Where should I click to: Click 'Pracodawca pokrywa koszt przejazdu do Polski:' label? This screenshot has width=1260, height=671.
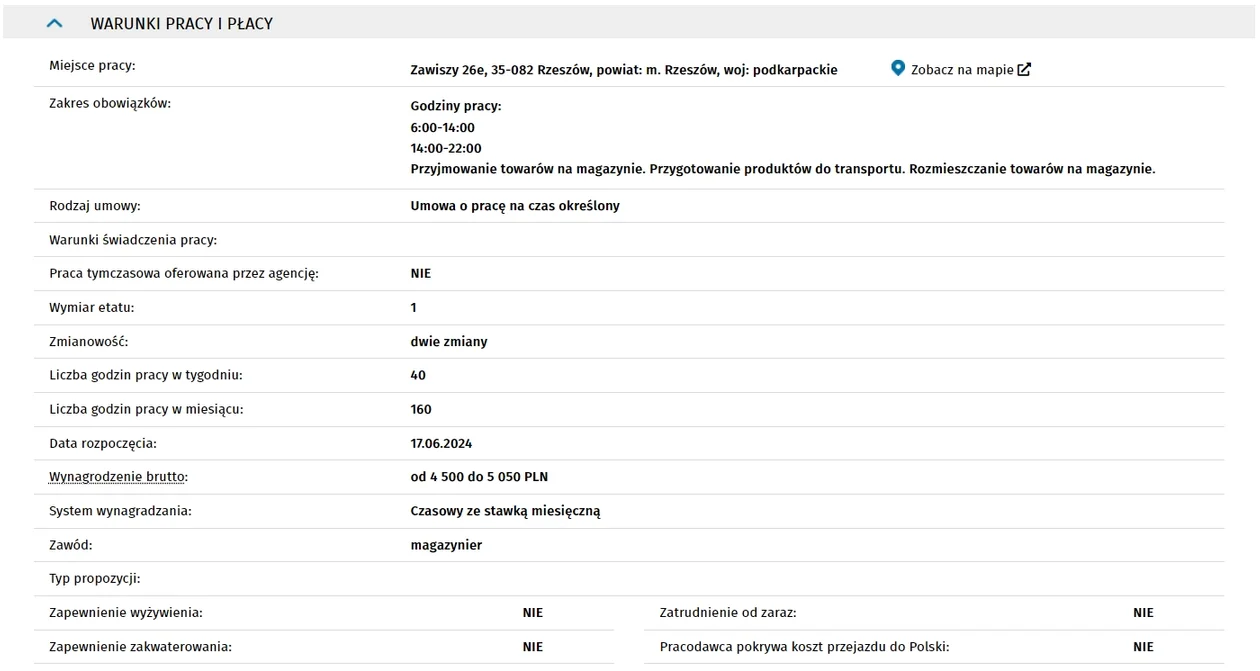point(805,646)
